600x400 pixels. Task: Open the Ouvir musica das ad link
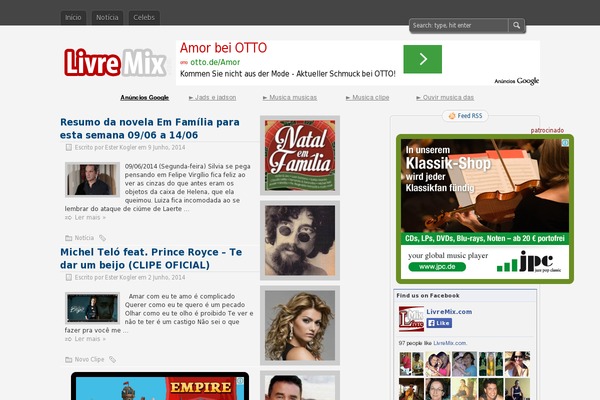tap(445, 98)
